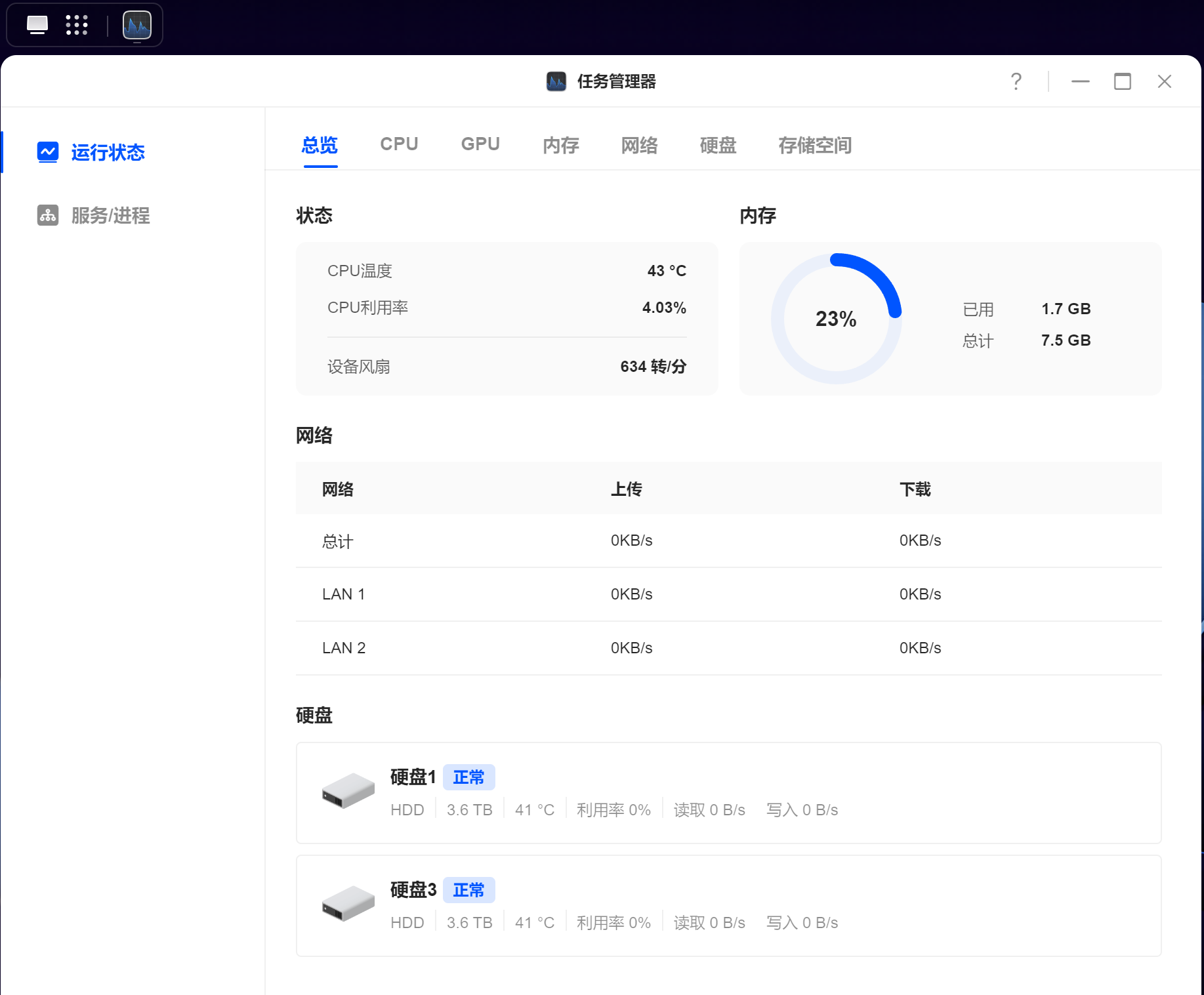Image resolution: width=1204 pixels, height=995 pixels.
Task: Click the help question mark icon
Action: pyautogui.click(x=1016, y=81)
